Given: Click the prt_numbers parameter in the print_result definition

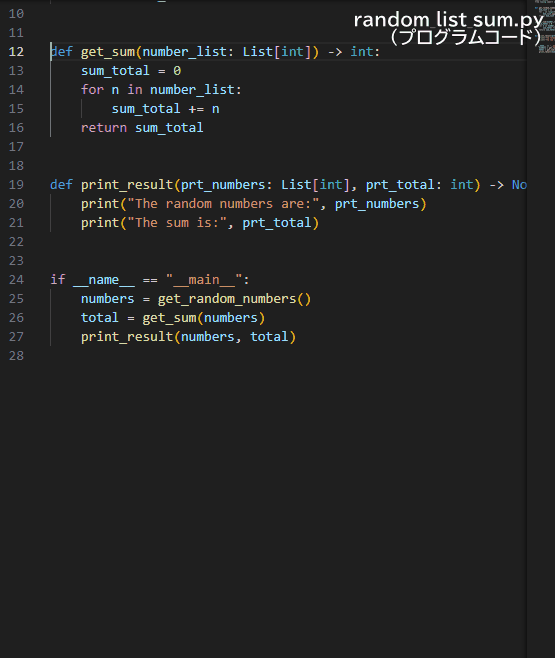Looking at the screenshot, I should (223, 185).
